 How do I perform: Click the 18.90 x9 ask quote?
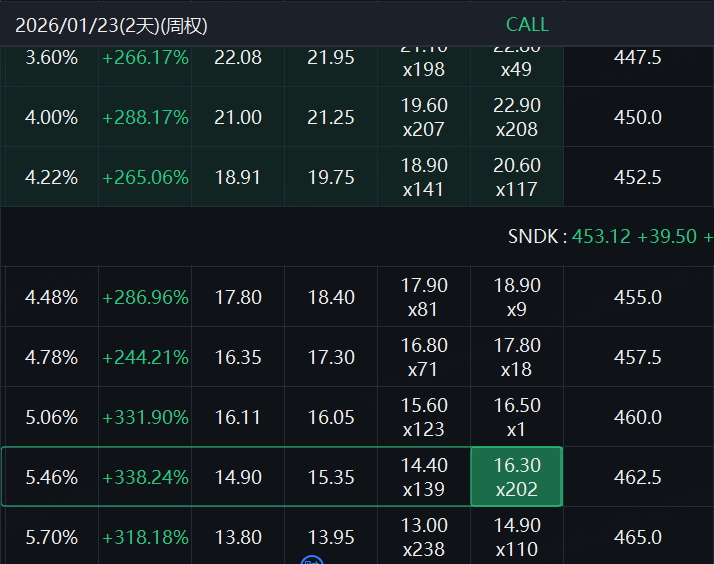(x=516, y=297)
